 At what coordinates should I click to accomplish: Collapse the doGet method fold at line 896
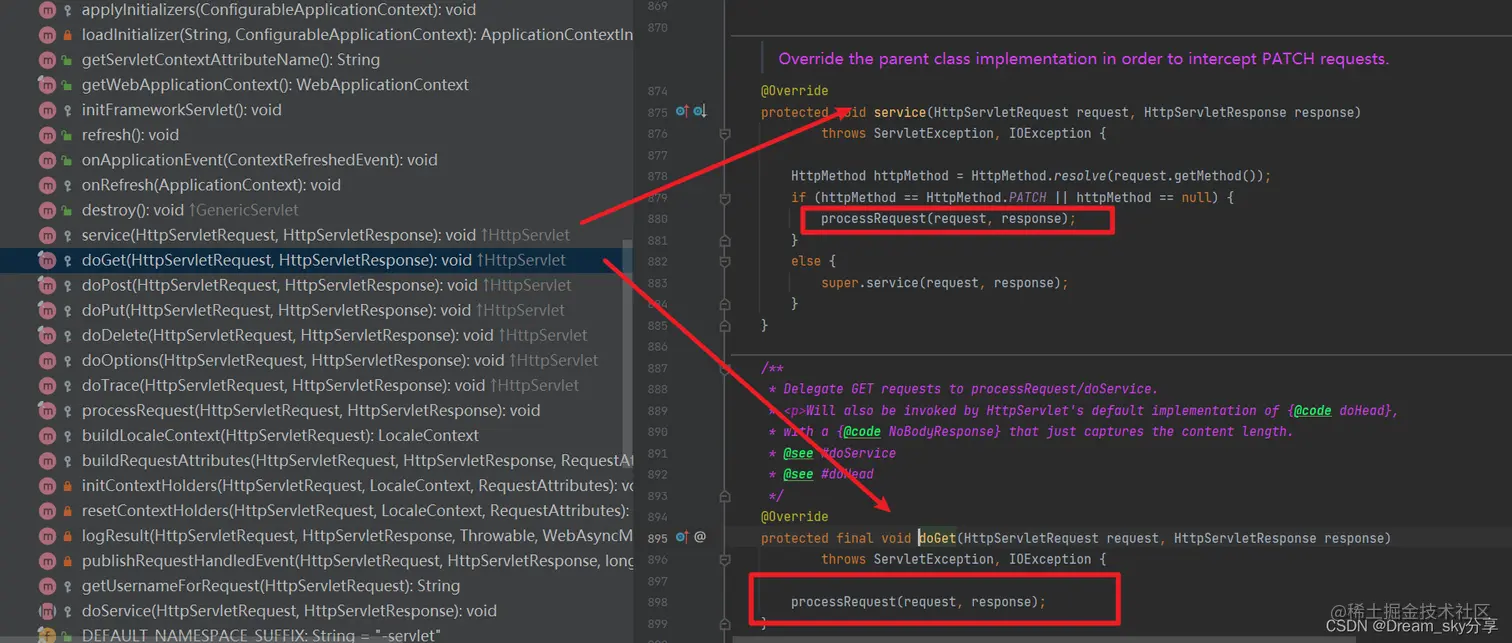coord(725,559)
